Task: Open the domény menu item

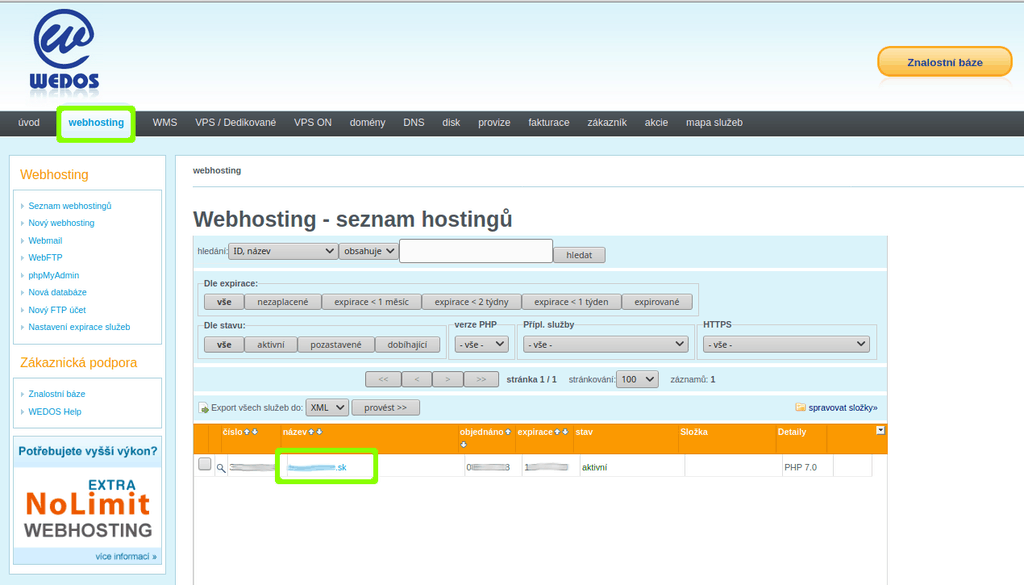Action: [367, 123]
